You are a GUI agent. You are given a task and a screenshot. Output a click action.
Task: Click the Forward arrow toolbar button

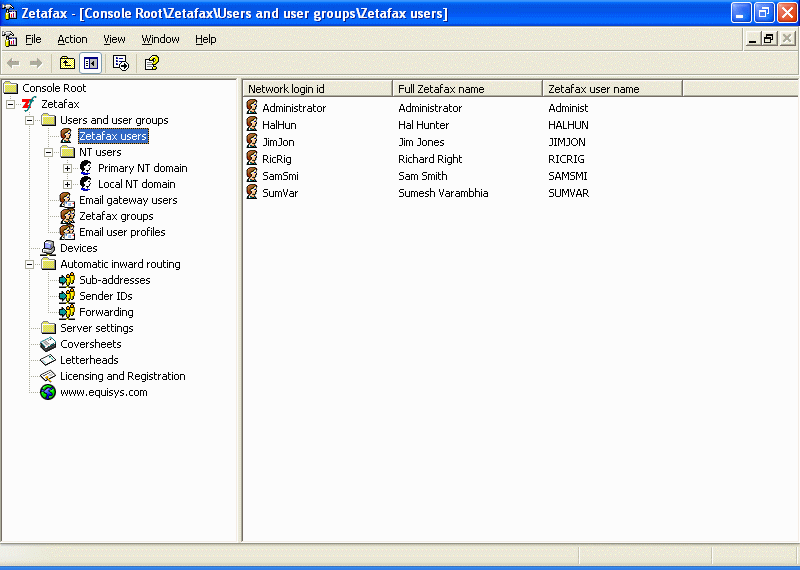coord(36,63)
